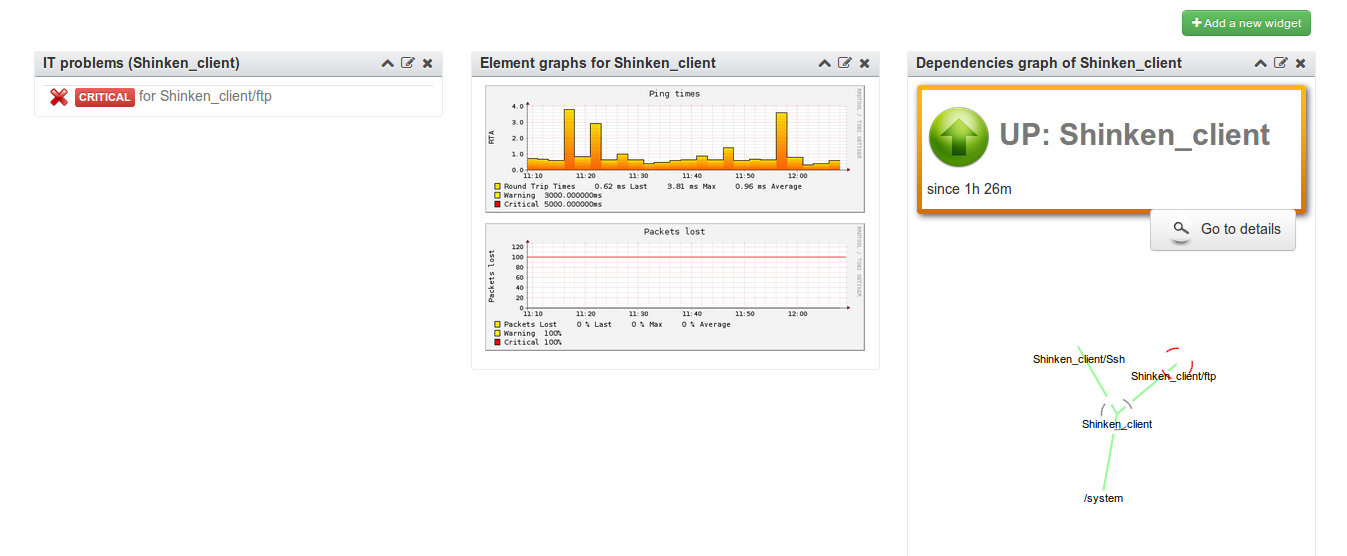Open the Packets lost graph
This screenshot has width=1347, height=556.
point(675,286)
